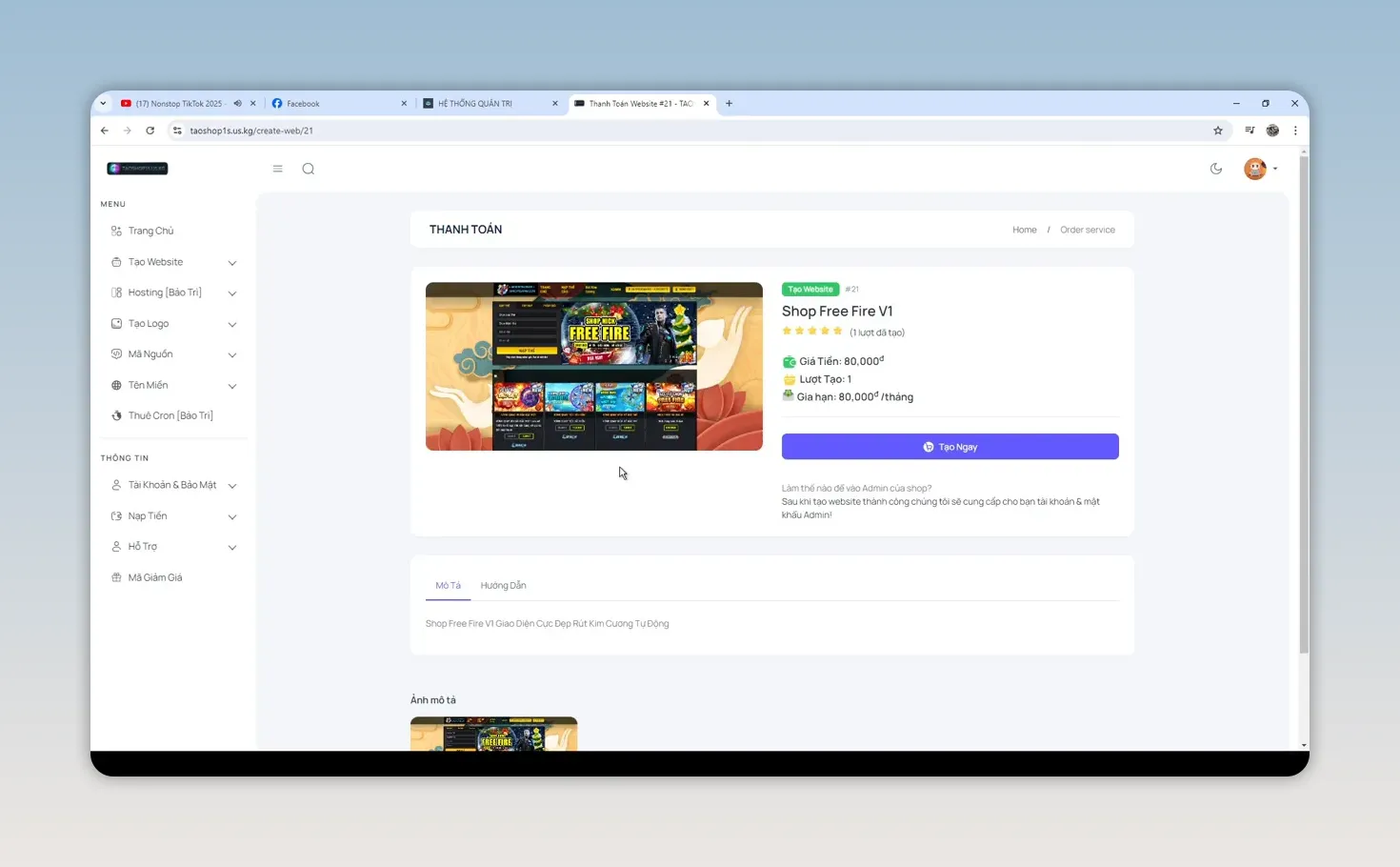Switch to the Facebook tab

click(339, 104)
